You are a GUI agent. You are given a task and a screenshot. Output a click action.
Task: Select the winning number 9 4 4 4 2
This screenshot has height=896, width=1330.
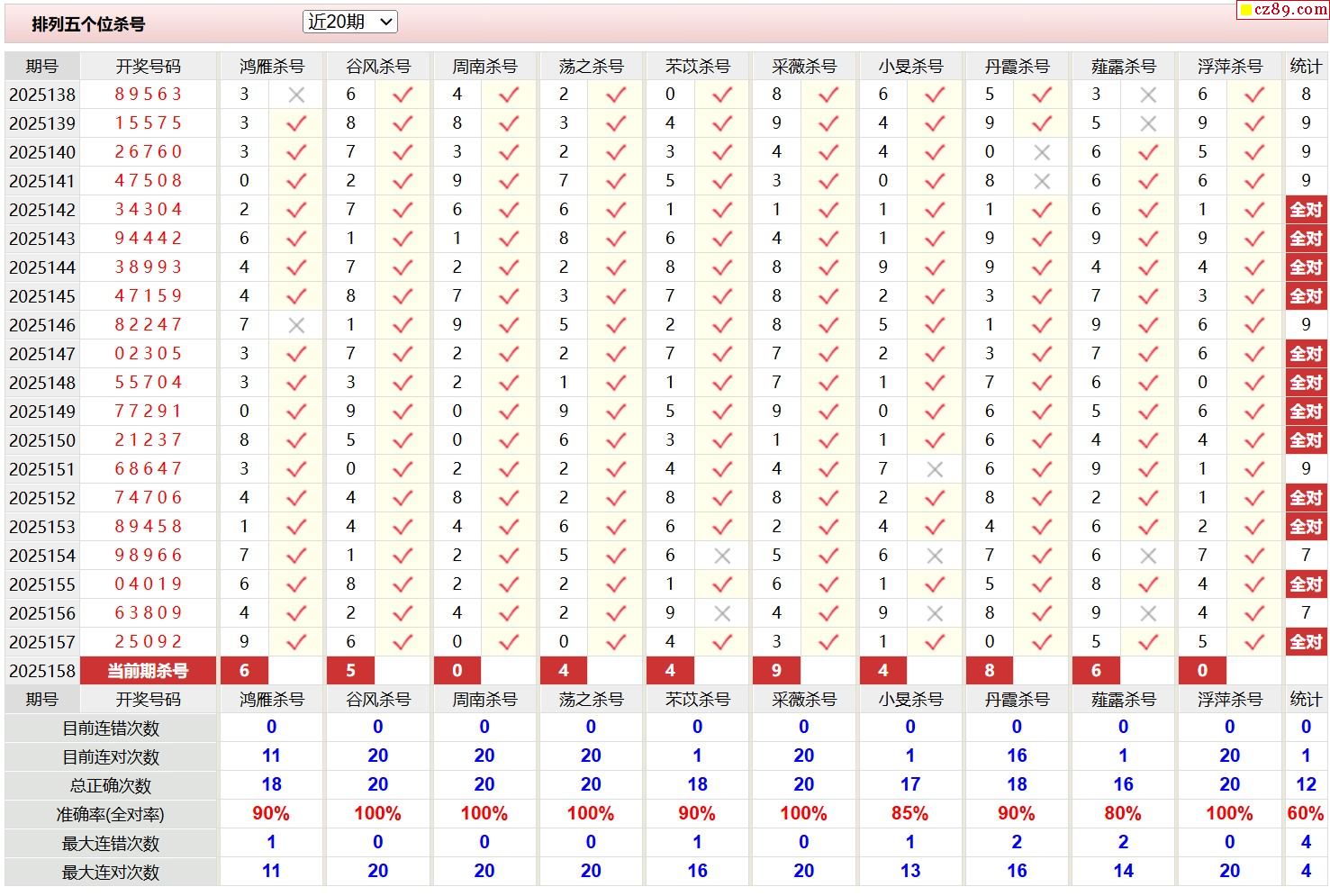coord(148,239)
